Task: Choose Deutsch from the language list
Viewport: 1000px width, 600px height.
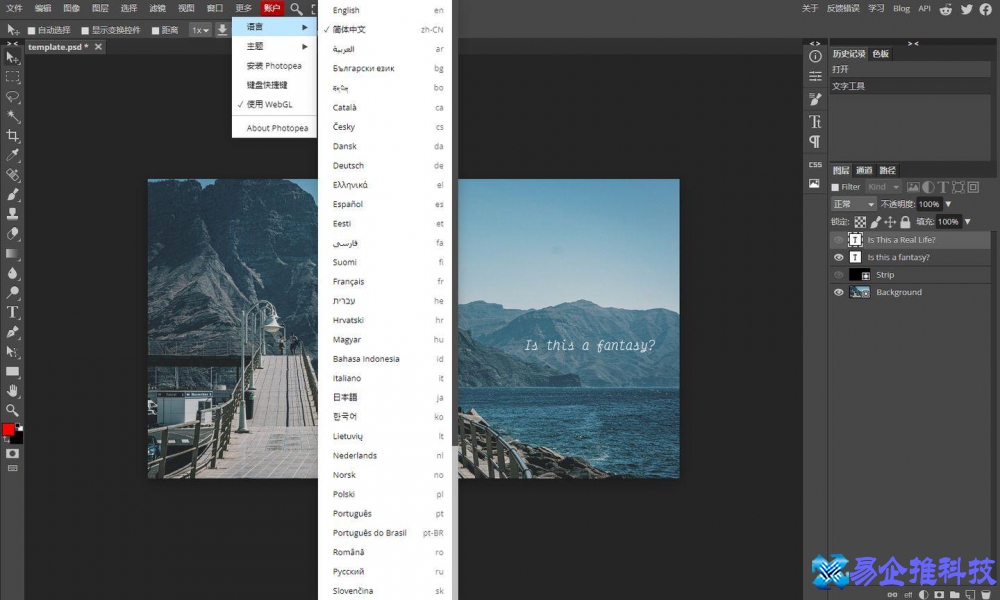Action: click(349, 166)
